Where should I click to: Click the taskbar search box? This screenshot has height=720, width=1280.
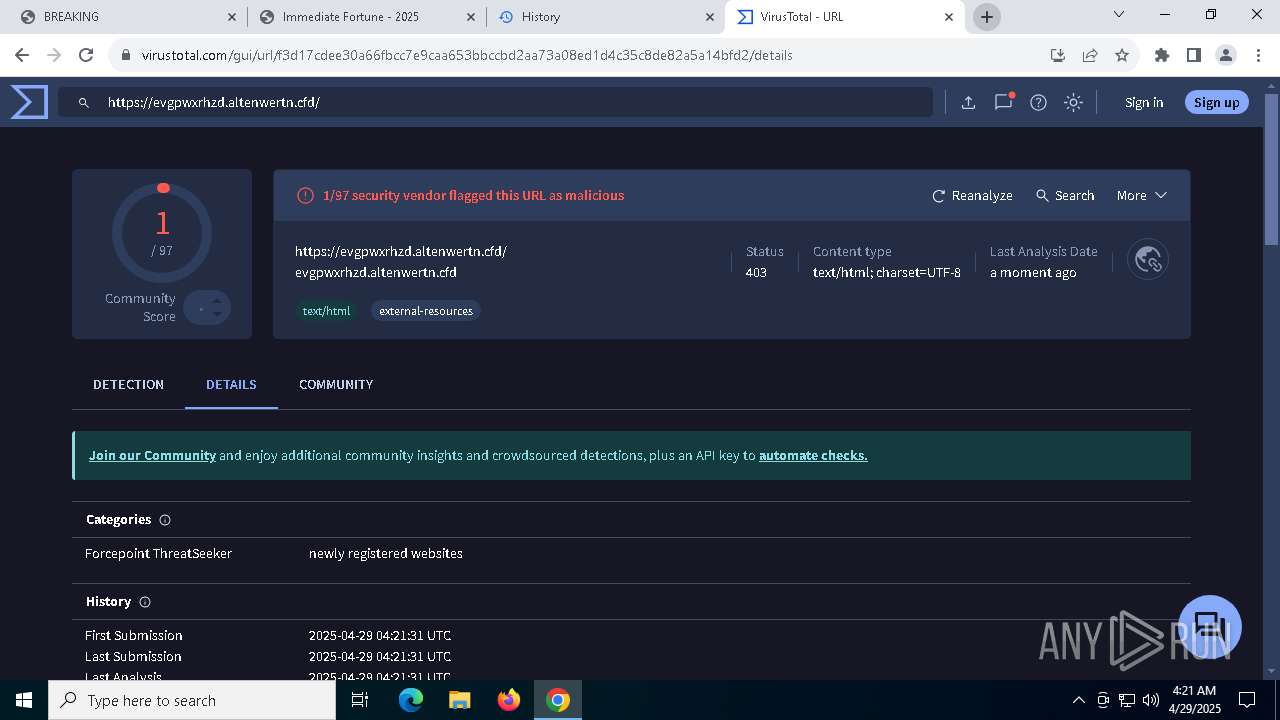tap(192, 700)
